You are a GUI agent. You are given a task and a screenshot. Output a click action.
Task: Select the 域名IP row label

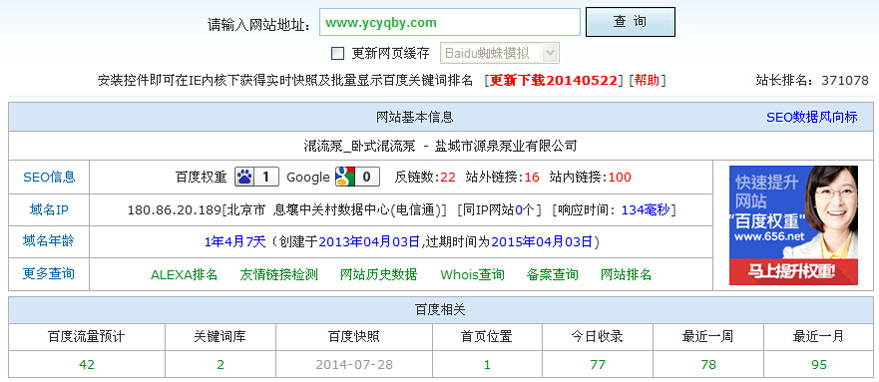49,210
